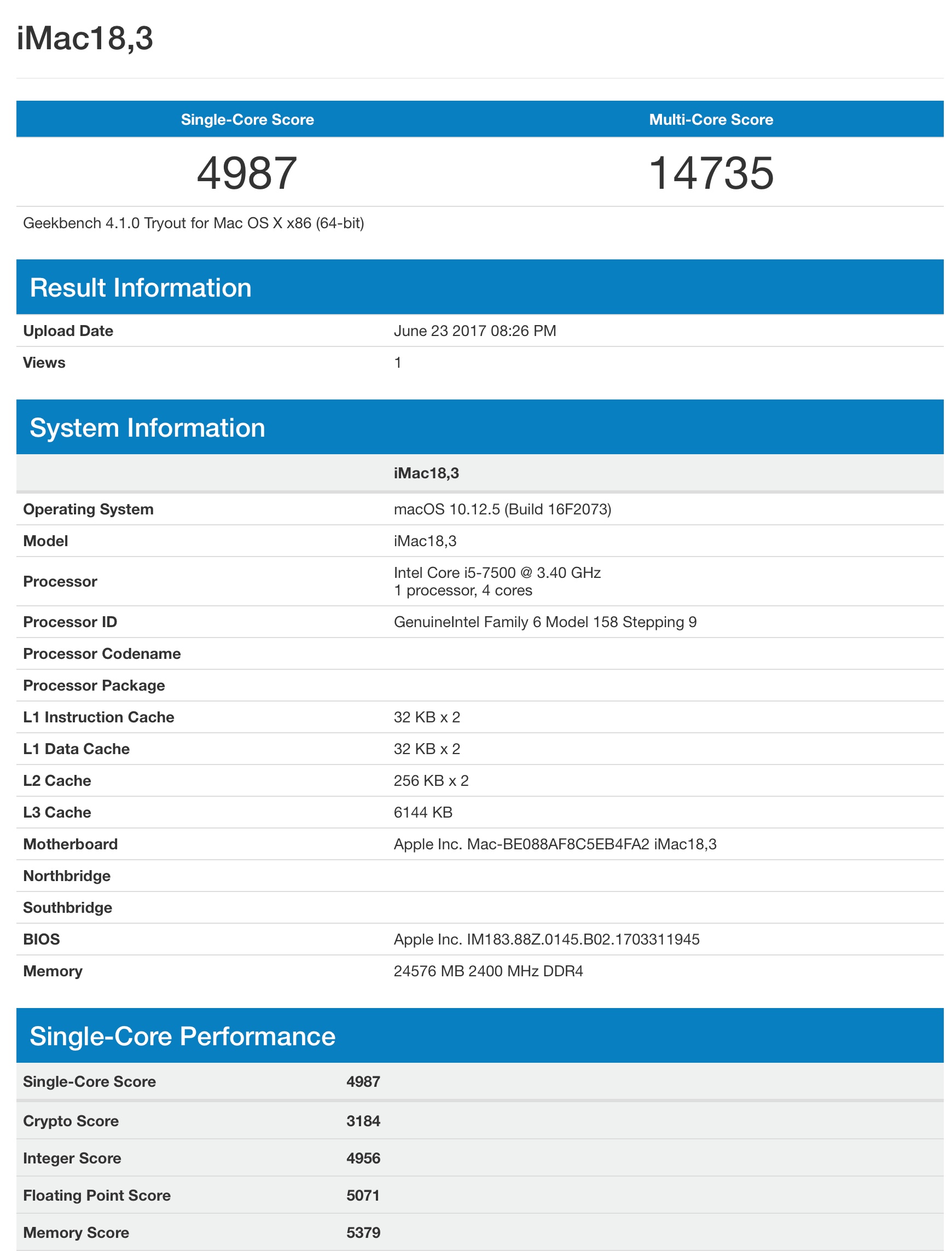Click the Single-Core Score row label
Screen dimensions: 952x1251
(x=90, y=1081)
